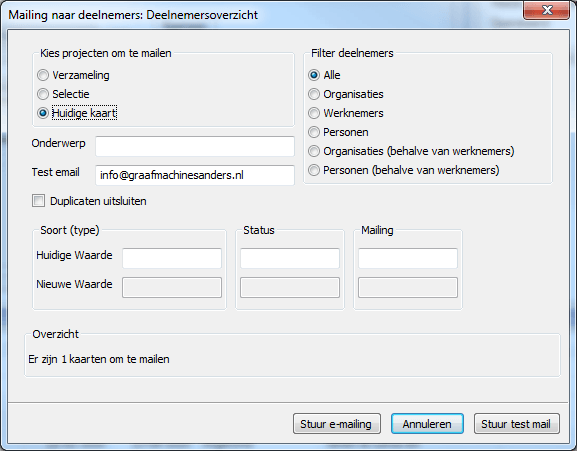
Task: Click the Mailing Nieuwe Waarde field
Action: (x=408, y=287)
